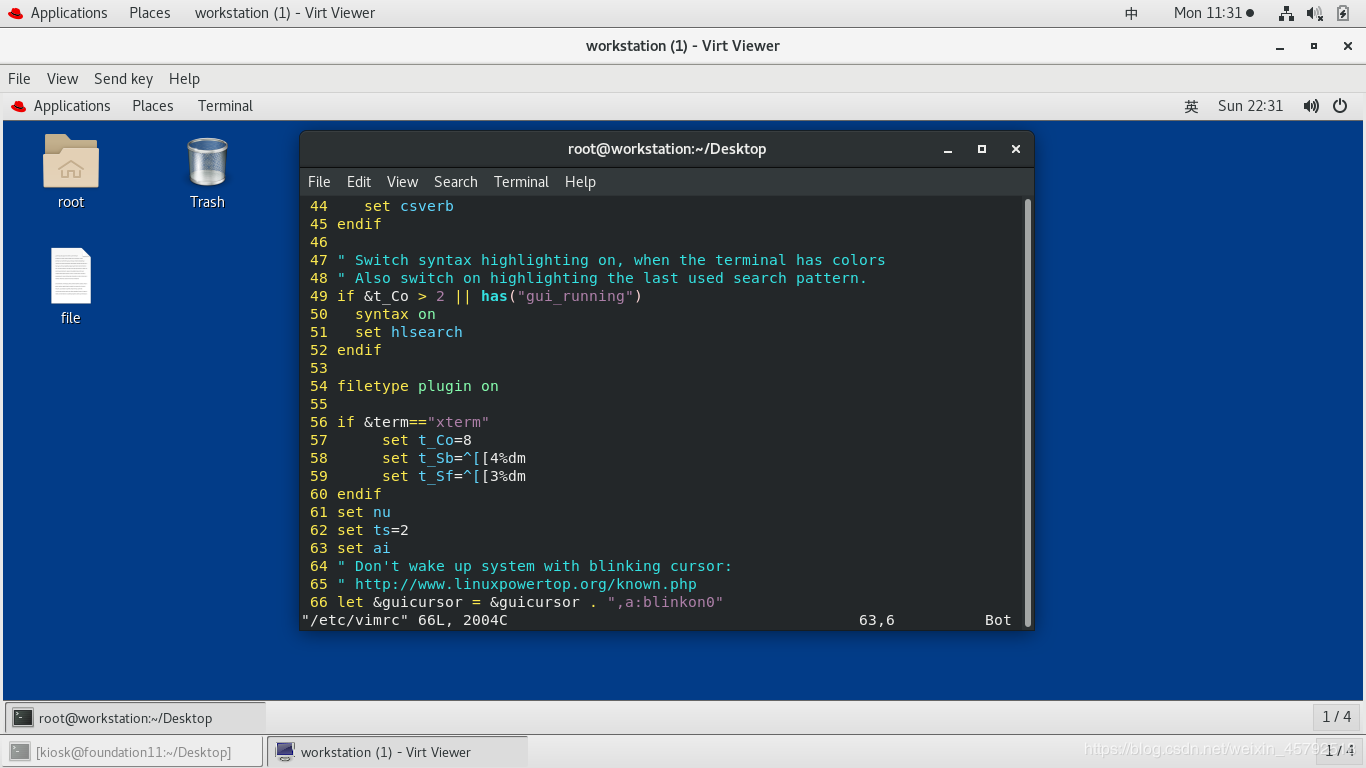Click the "set ts=2" line 62
This screenshot has height=768, width=1366.
pos(373,530)
